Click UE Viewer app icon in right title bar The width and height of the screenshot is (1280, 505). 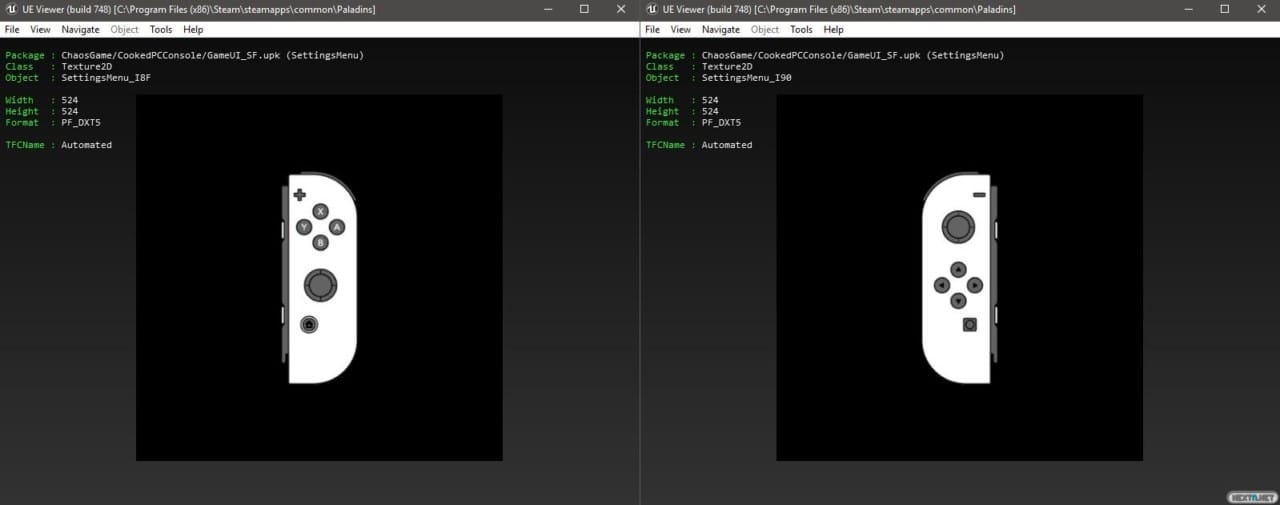coord(651,9)
